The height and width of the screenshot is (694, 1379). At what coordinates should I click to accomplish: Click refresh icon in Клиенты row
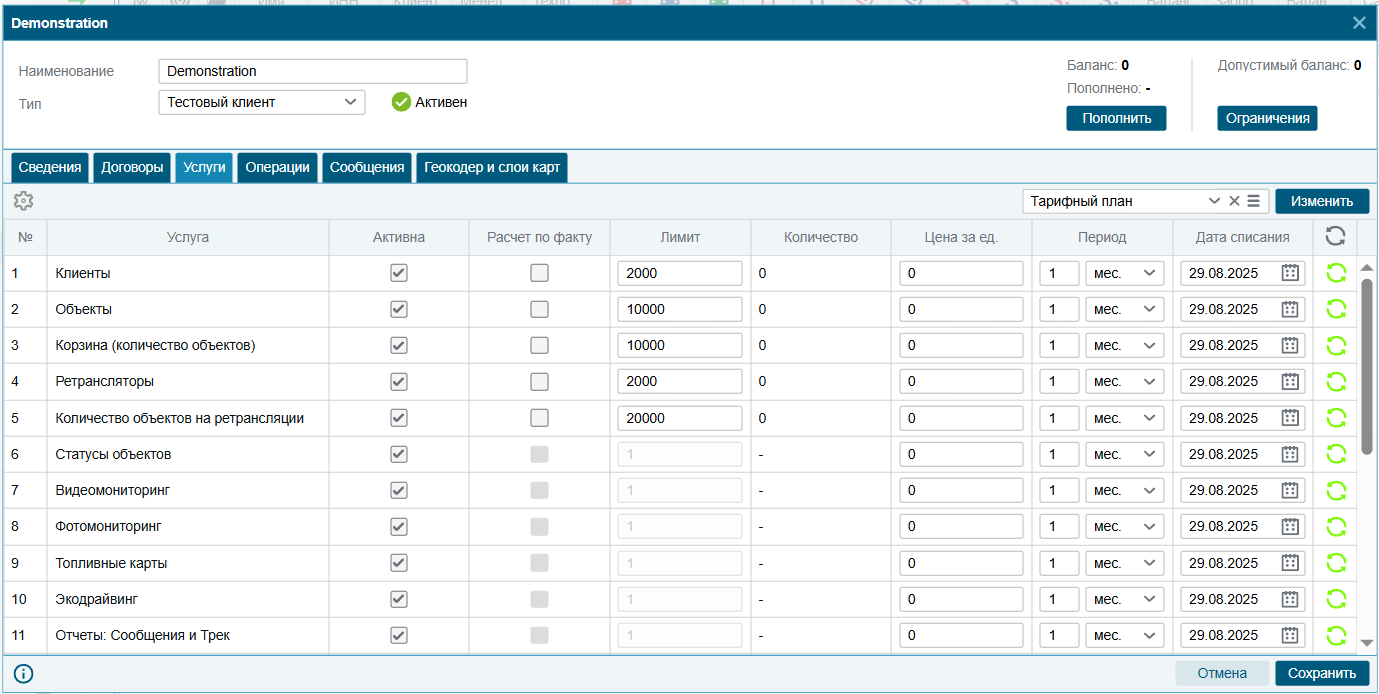pyautogui.click(x=1336, y=273)
